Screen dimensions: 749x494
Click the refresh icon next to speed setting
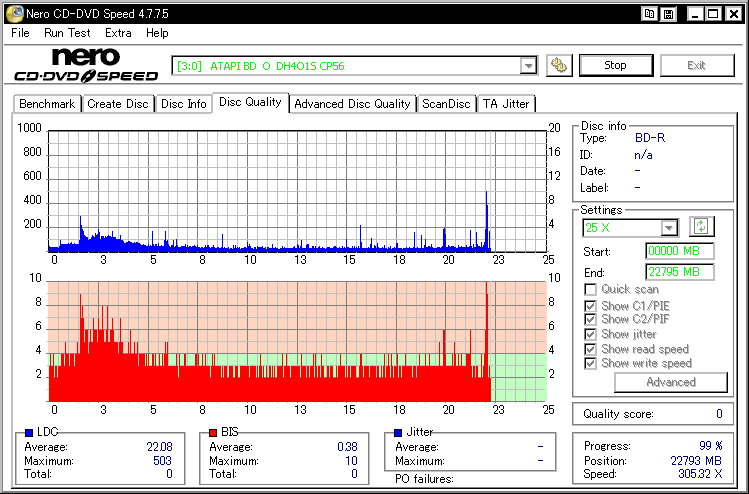(701, 226)
